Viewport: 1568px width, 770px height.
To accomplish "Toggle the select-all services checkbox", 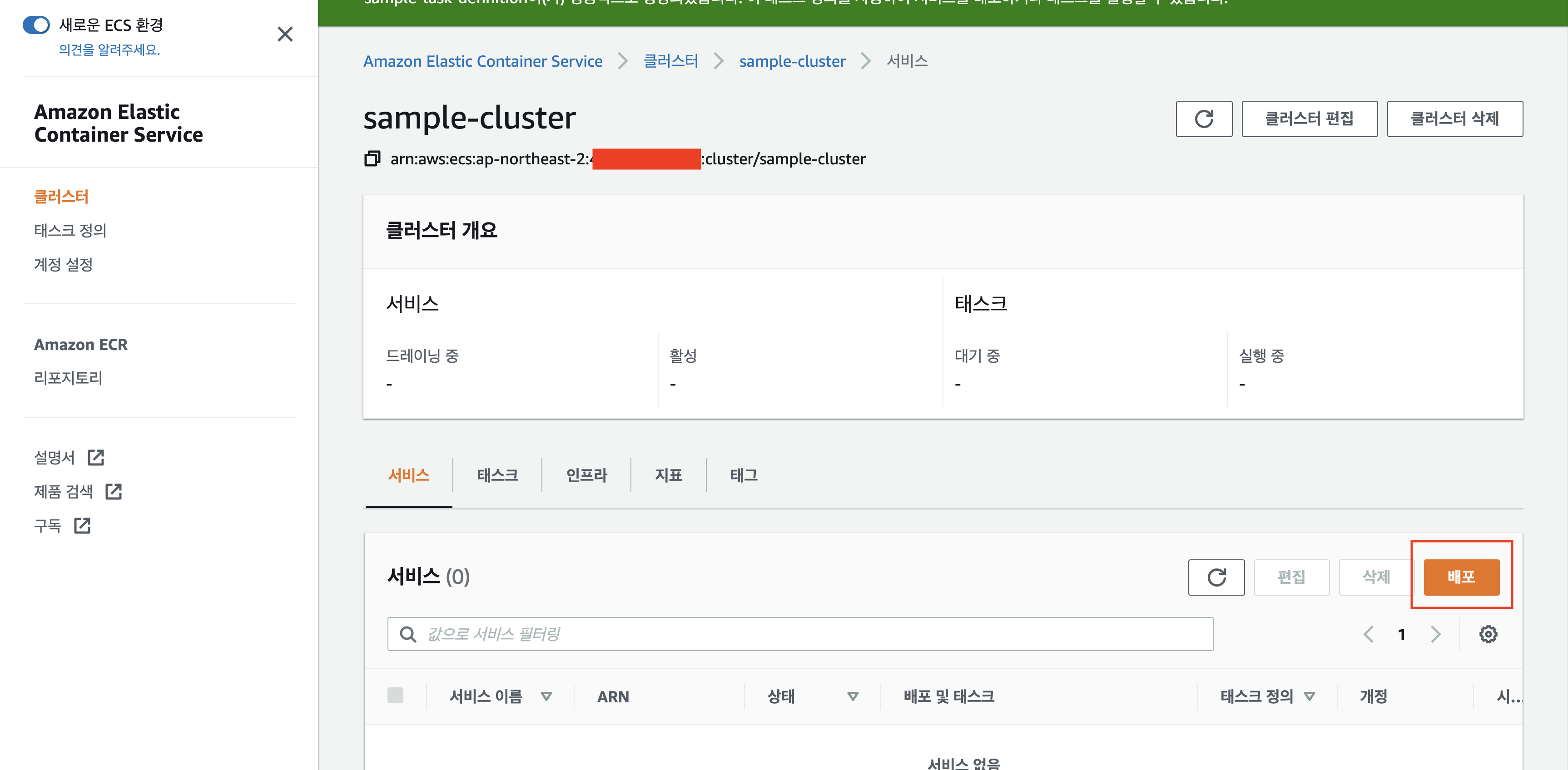I will pyautogui.click(x=395, y=695).
